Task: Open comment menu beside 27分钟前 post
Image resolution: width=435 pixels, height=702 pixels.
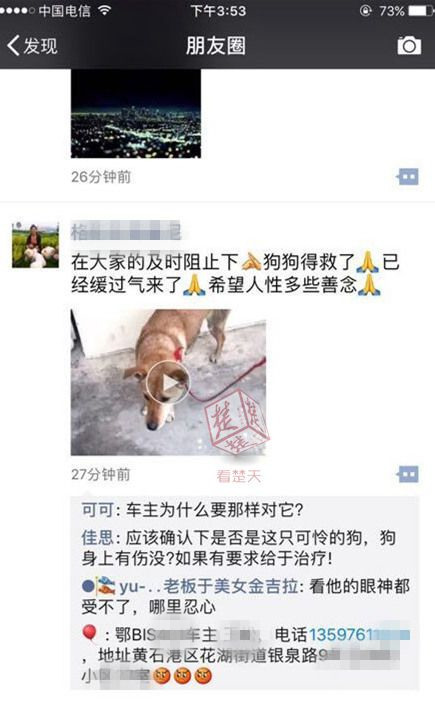Action: click(x=408, y=474)
